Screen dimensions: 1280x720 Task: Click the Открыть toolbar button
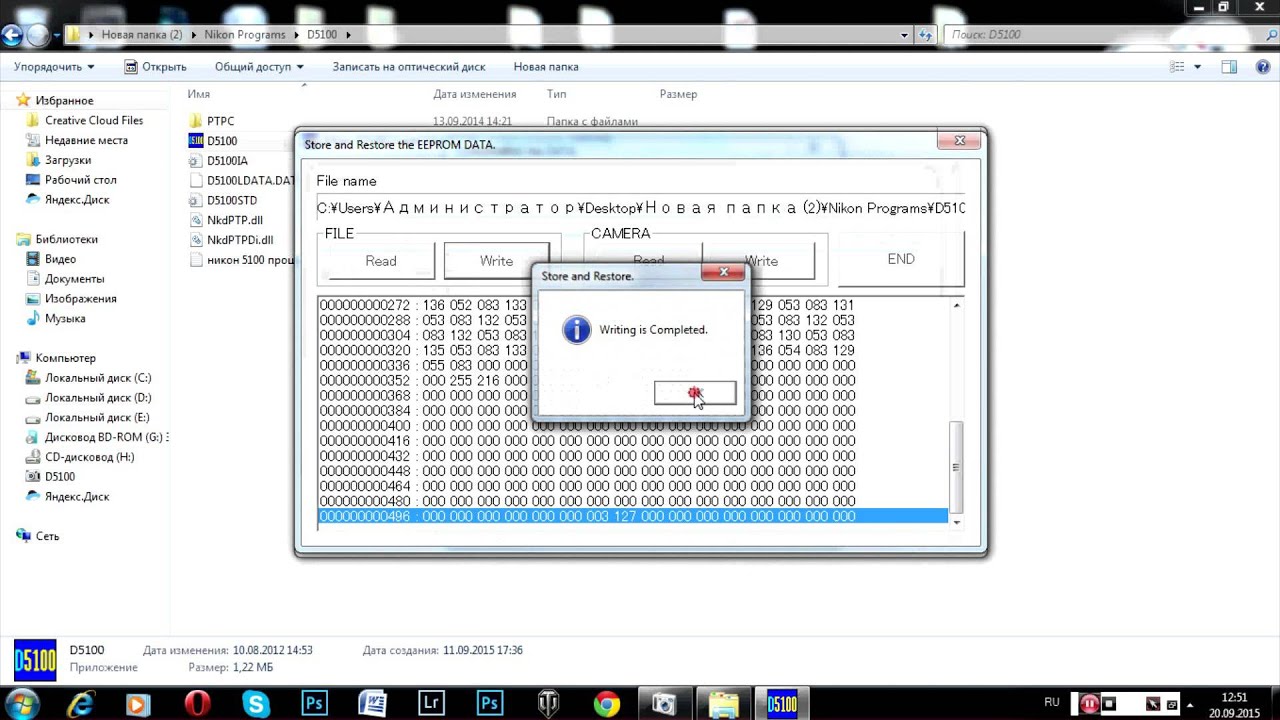(155, 67)
